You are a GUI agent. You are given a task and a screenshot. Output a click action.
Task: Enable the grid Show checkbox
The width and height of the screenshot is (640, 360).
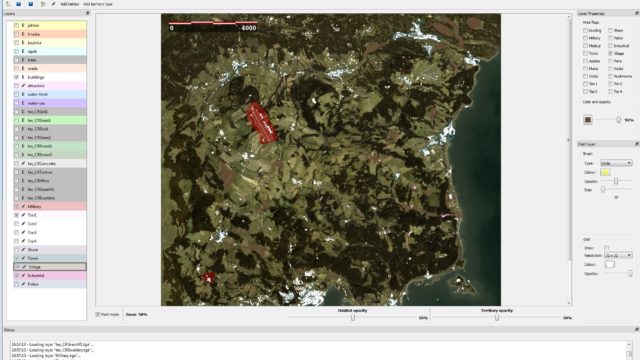pyautogui.click(x=607, y=248)
